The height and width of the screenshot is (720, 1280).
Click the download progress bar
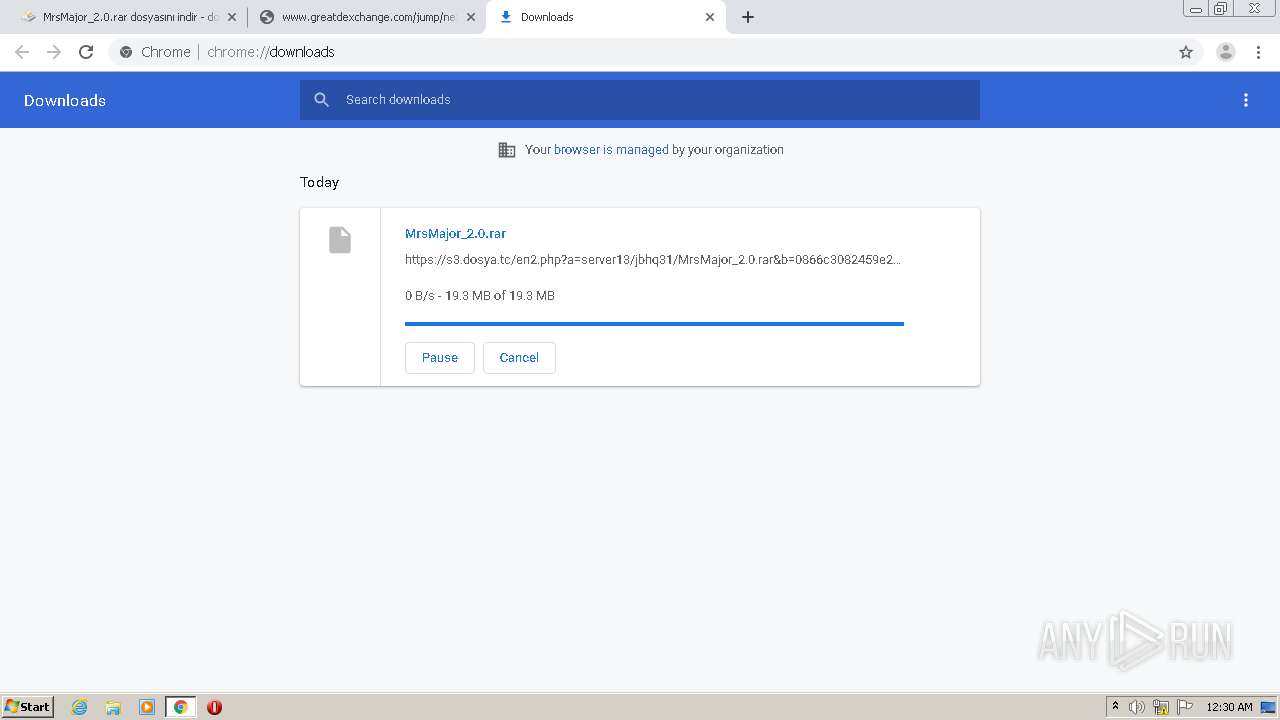click(x=654, y=324)
